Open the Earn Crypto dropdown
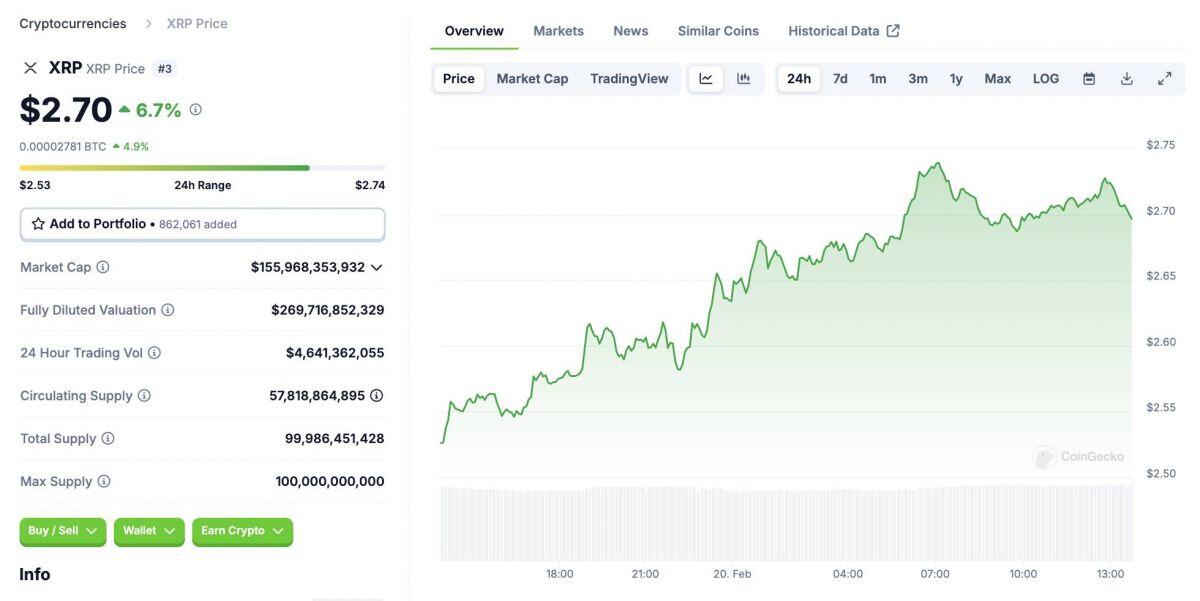The image size is (1200, 601). [242, 531]
